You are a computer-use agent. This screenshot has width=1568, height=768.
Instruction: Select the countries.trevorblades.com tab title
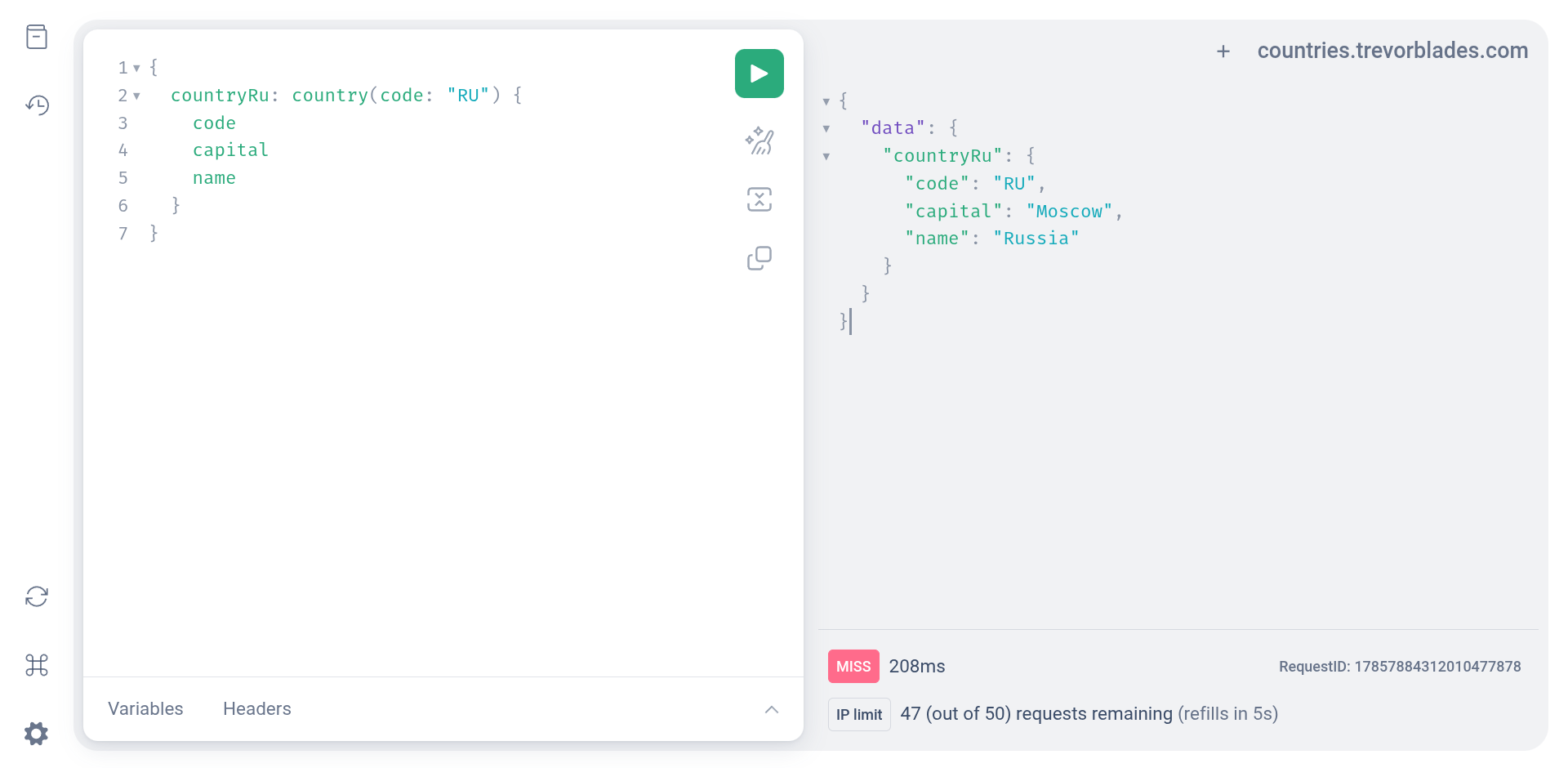(1392, 51)
